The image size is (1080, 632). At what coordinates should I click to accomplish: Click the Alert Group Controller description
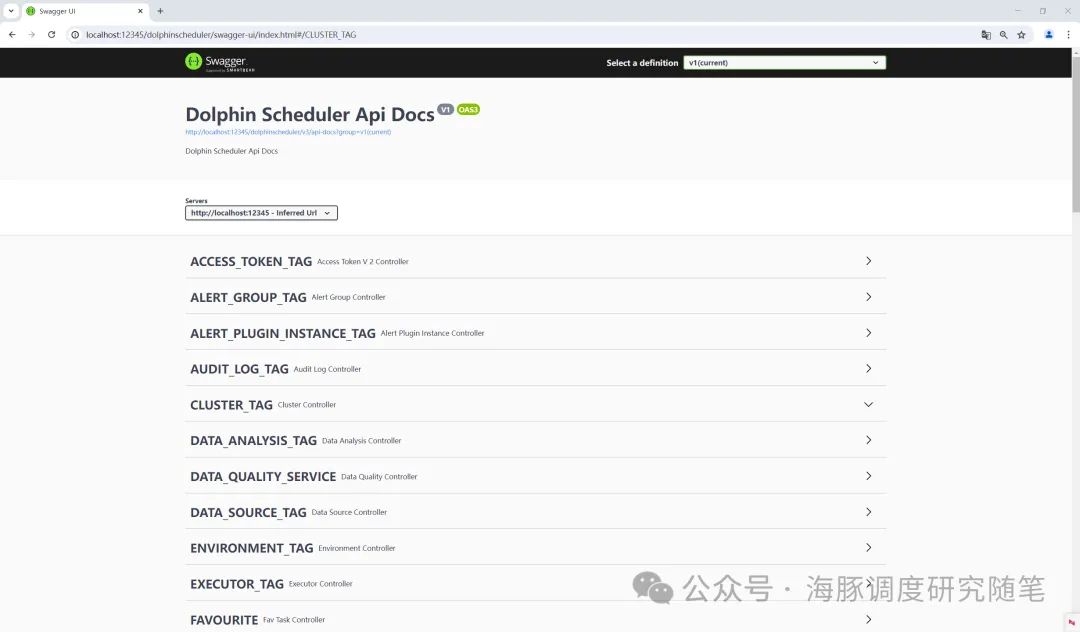point(349,297)
